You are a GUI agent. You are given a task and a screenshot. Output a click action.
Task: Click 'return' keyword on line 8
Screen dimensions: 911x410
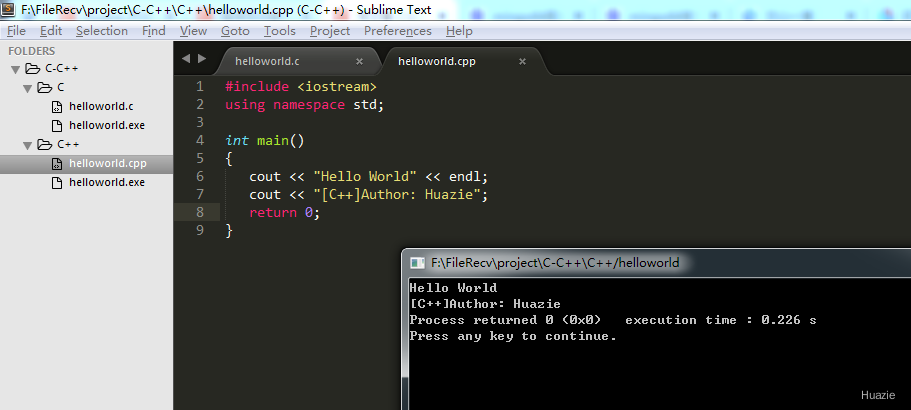tap(273, 213)
